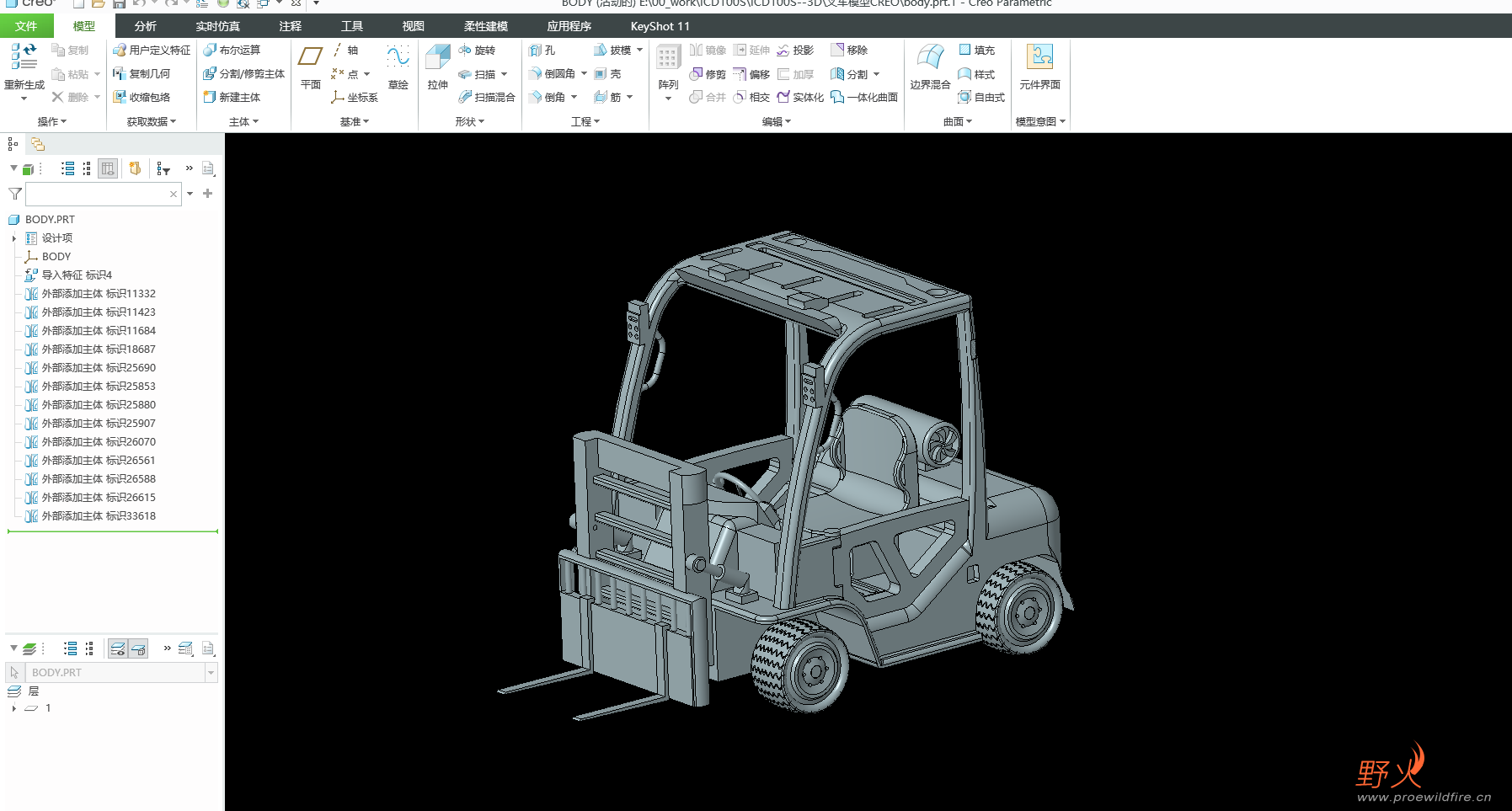Screen dimensions: 1512x811
Task: Click the 轴 (Axis) datum tool
Action: 345,51
